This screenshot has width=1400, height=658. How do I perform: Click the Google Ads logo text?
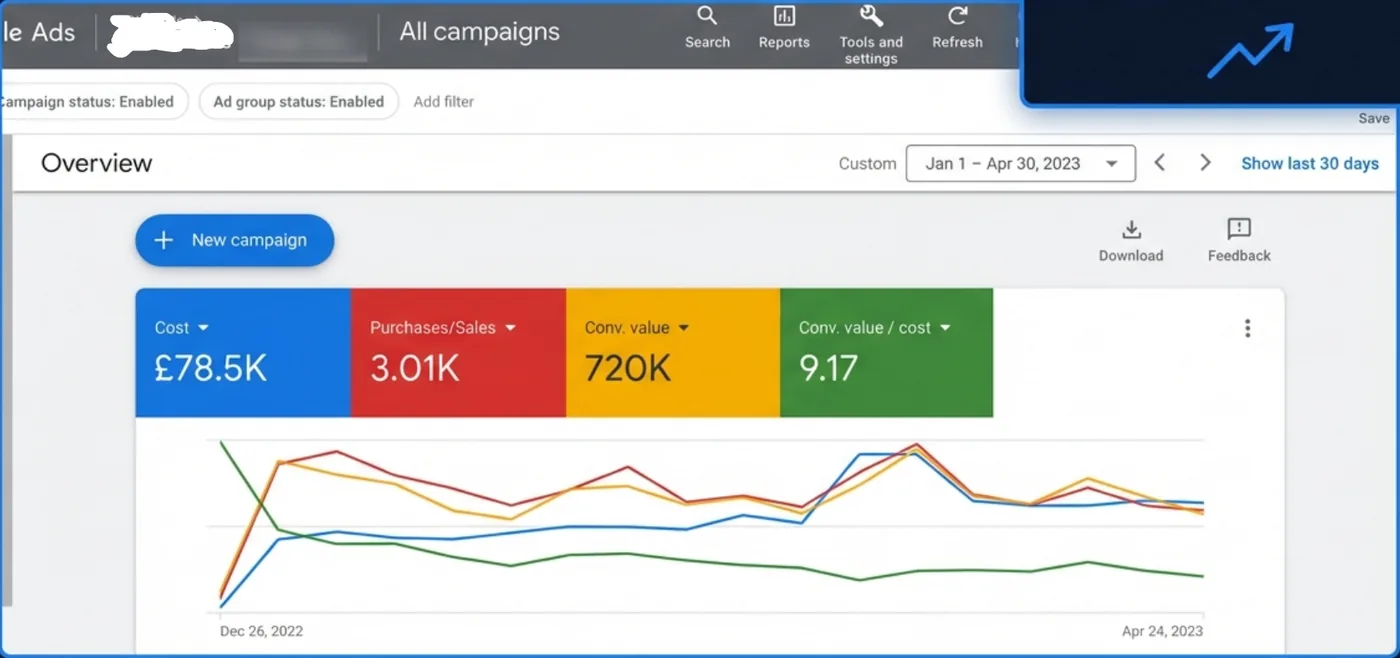tap(38, 32)
